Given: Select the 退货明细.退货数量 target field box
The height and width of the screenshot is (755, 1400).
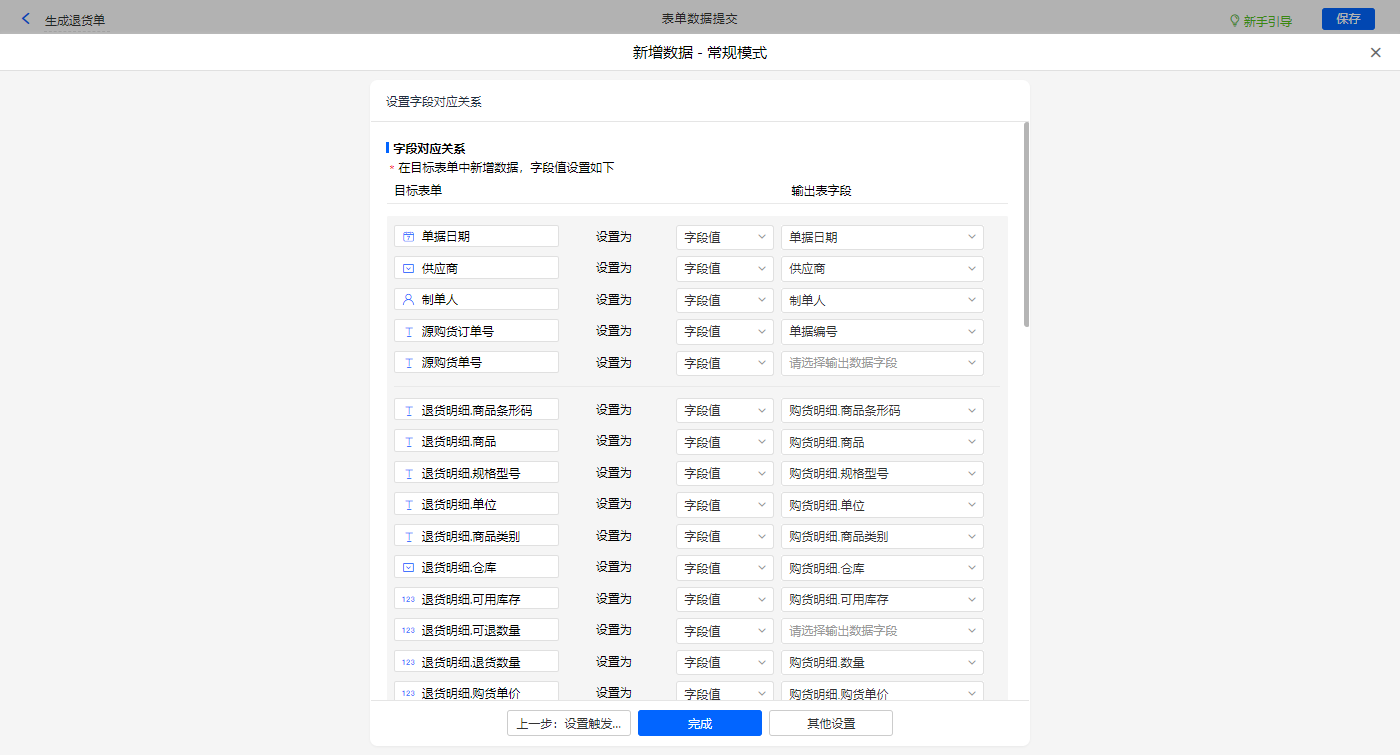Looking at the screenshot, I should [x=476, y=662].
